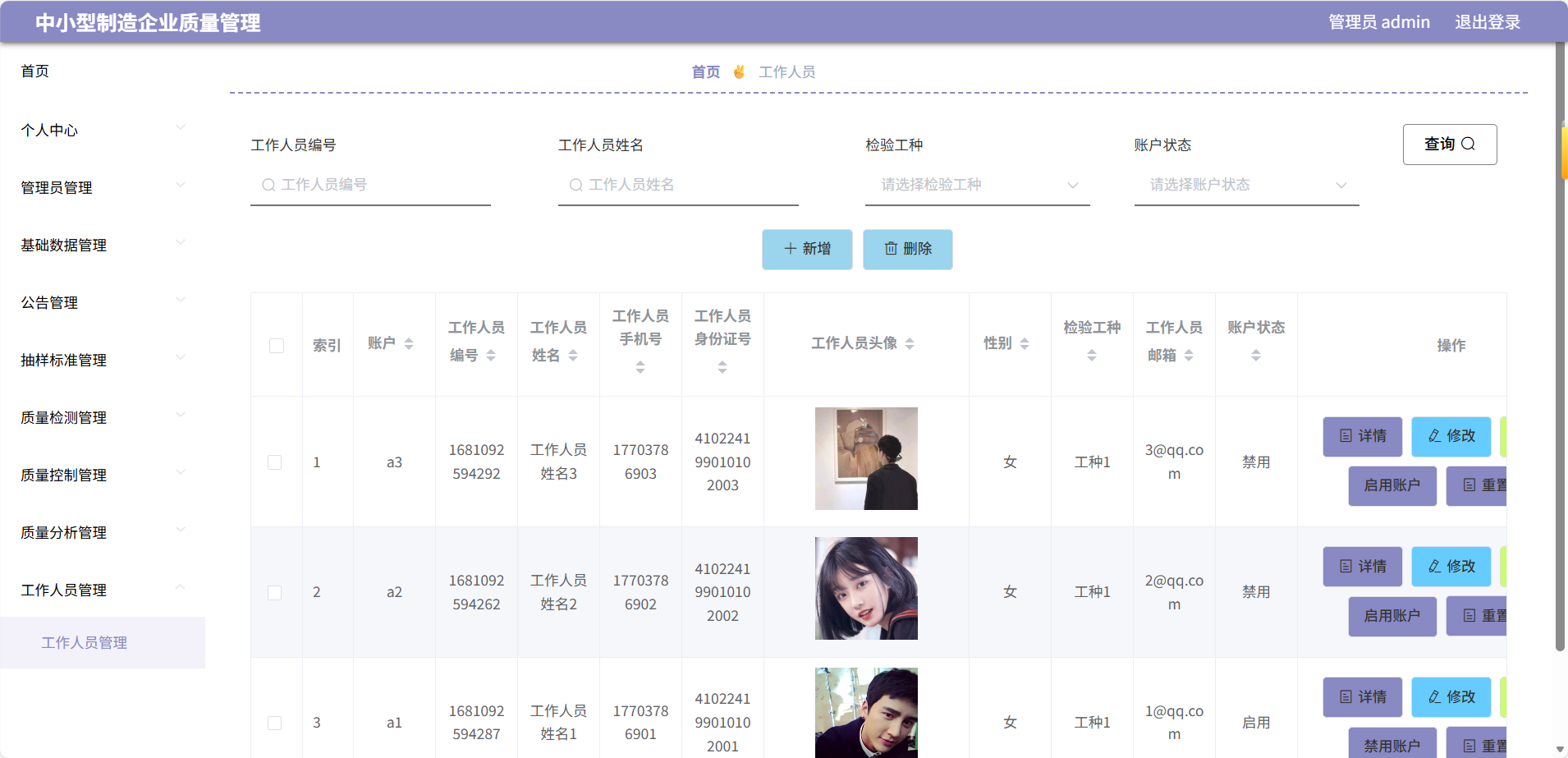The height and width of the screenshot is (758, 1568).
Task: Check the row for account a1
Action: coord(275,723)
